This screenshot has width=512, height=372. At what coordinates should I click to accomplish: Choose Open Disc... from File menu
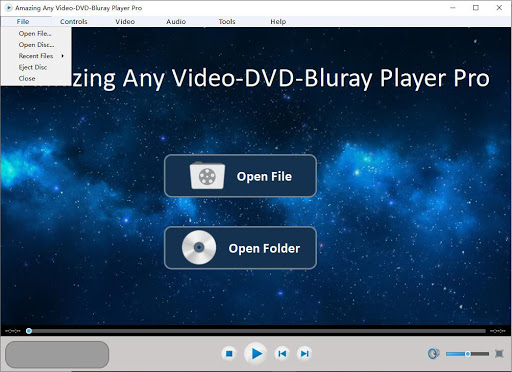tap(36, 45)
